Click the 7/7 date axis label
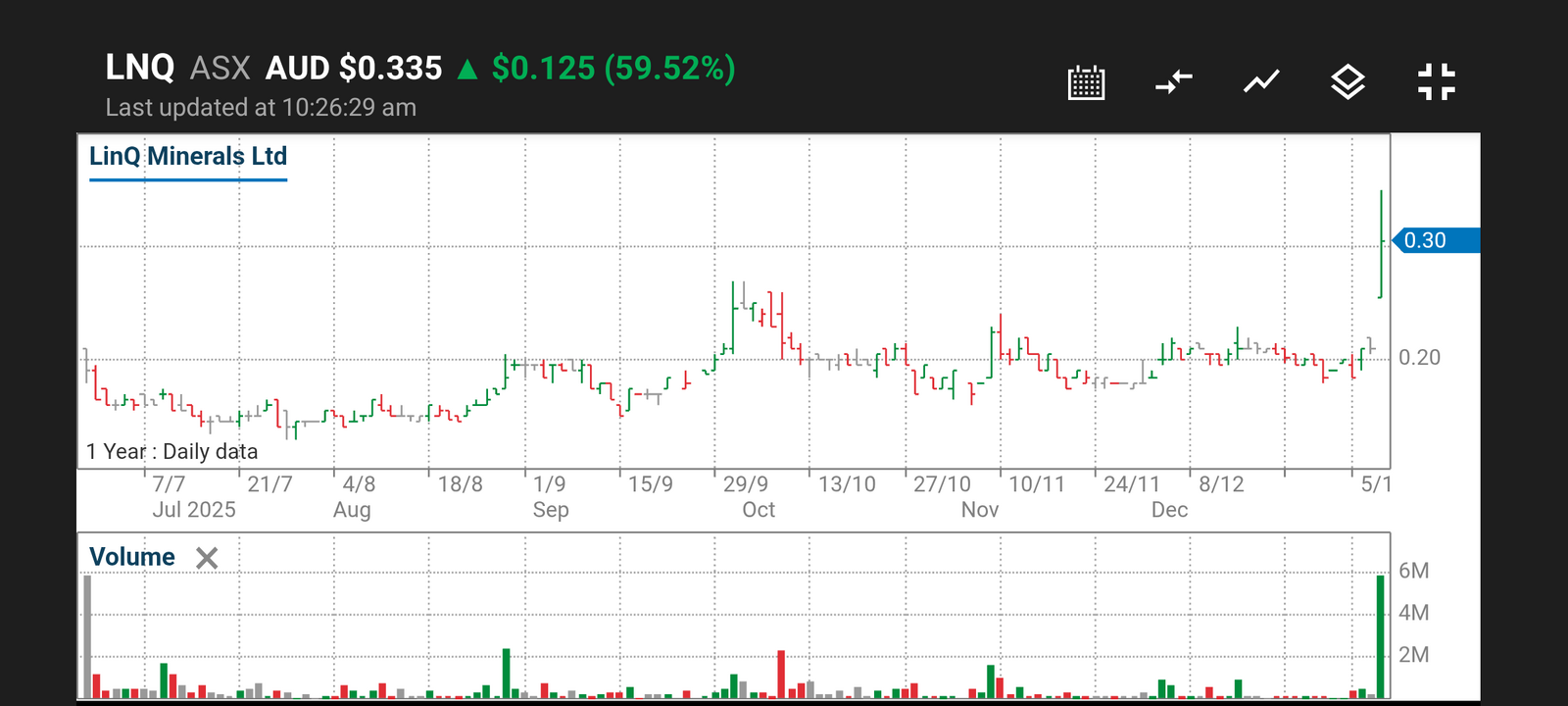 pos(169,484)
